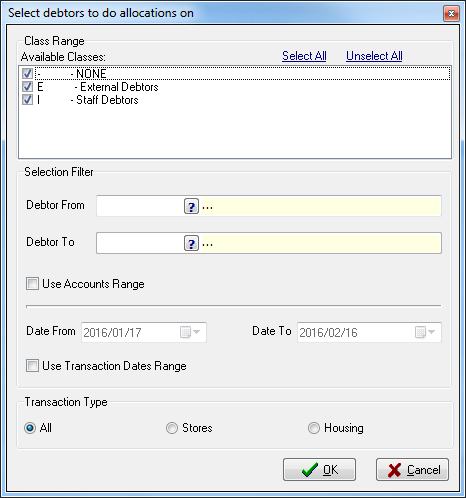Uncheck the External Debtors class checkbox
The image size is (466, 498).
pyautogui.click(x=27, y=87)
